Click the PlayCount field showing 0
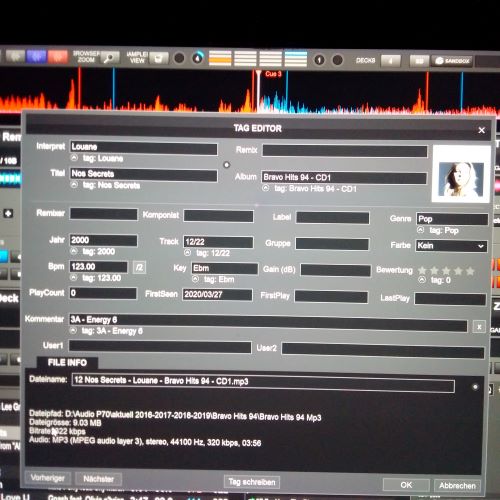This screenshot has width=500, height=500. point(103,293)
